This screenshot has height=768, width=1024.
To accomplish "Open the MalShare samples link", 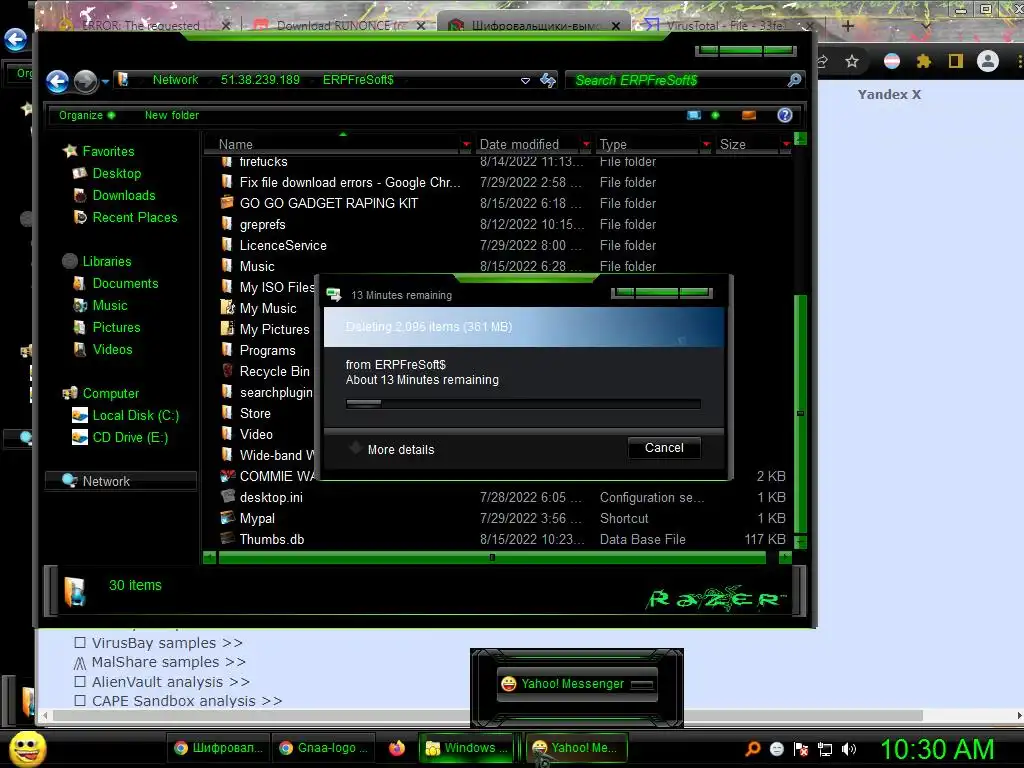I will [168, 662].
